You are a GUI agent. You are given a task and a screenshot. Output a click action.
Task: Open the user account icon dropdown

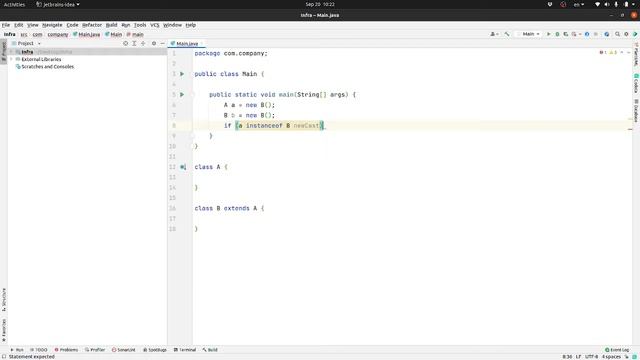pyautogui.click(x=494, y=34)
